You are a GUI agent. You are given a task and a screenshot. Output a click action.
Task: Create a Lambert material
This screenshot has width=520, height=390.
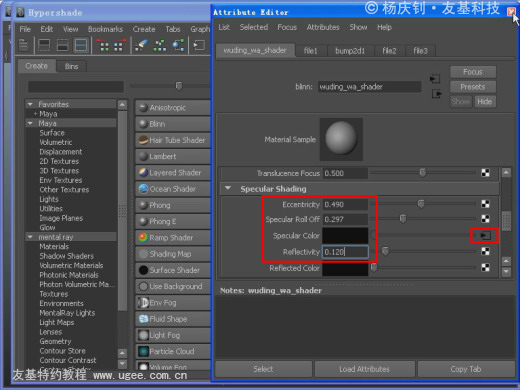pyautogui.click(x=173, y=156)
